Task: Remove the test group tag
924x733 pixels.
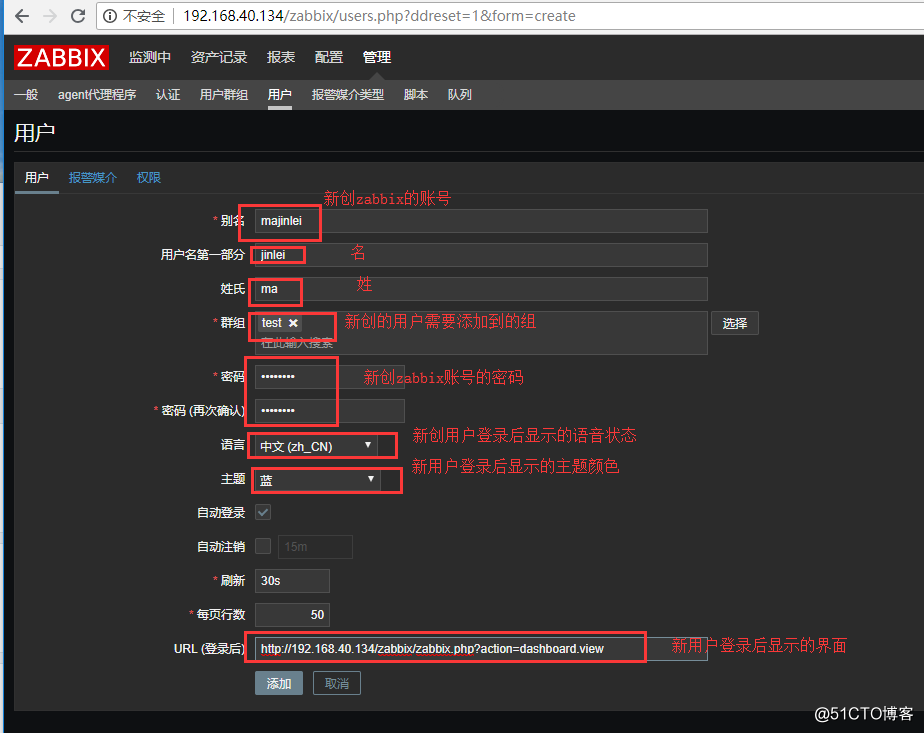Action: point(293,323)
